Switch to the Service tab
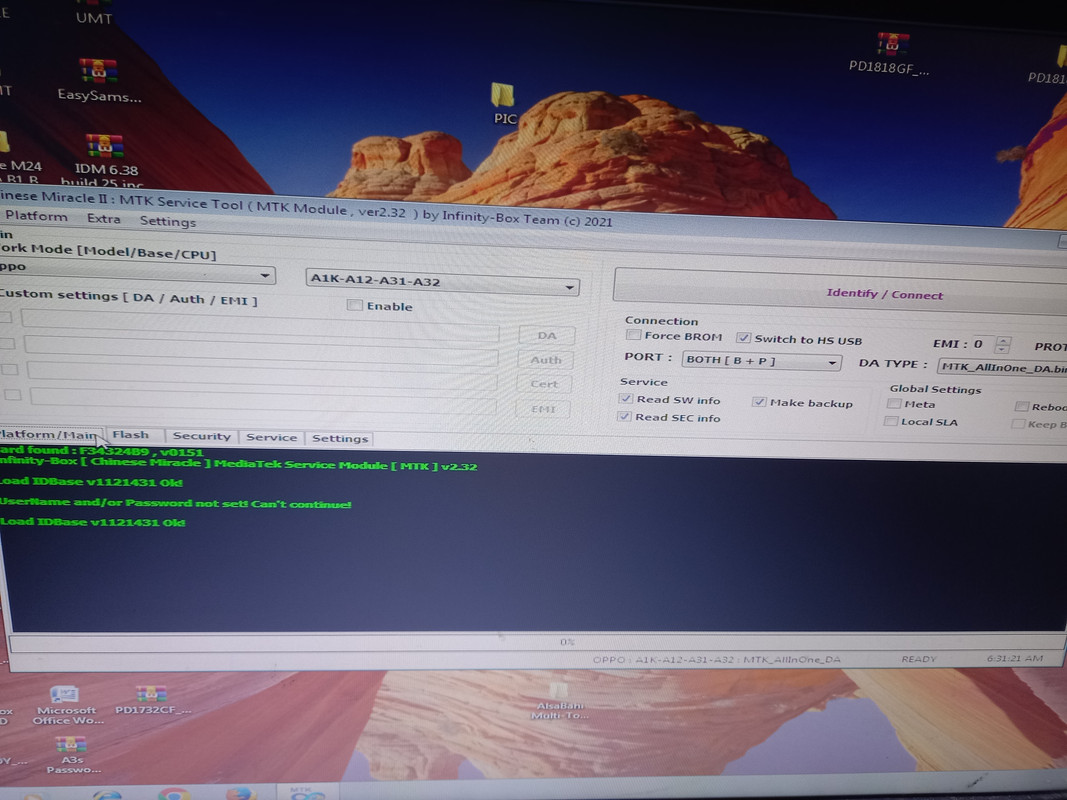The width and height of the screenshot is (1067, 800). pos(272,437)
